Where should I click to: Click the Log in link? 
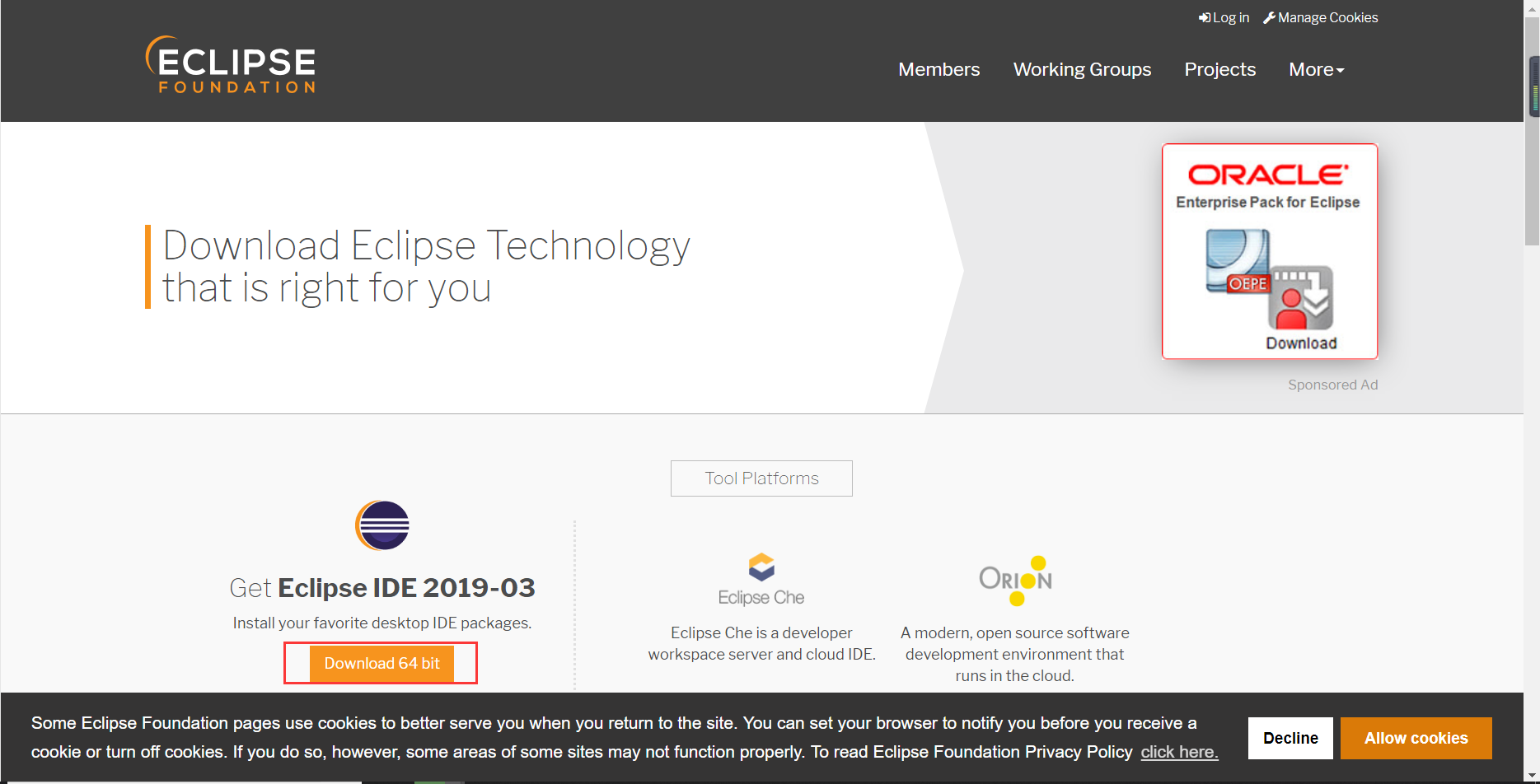click(1224, 17)
